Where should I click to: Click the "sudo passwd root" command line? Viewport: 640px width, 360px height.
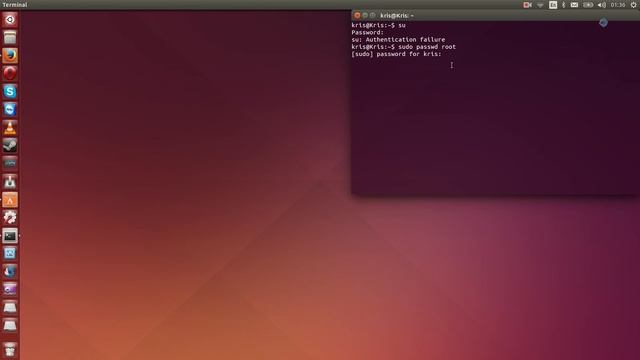427,47
